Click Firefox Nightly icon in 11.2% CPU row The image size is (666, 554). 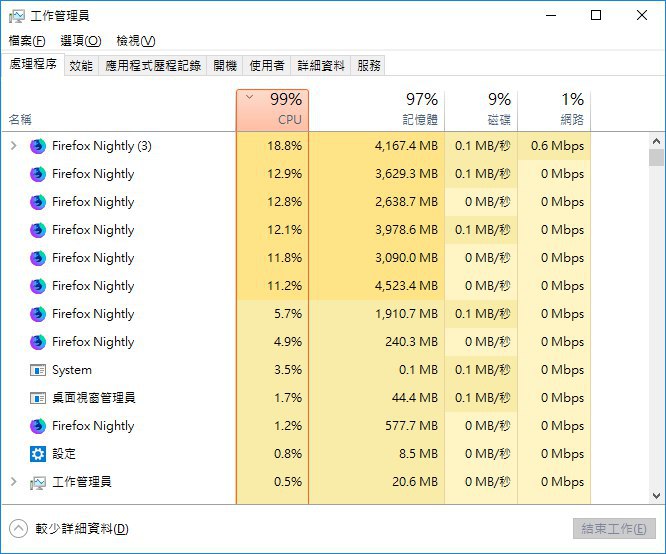click(x=38, y=286)
